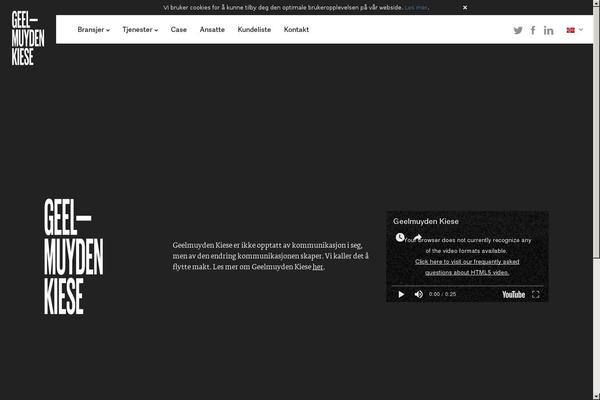Follow the 'her' link in paragraph

[x=318, y=267]
